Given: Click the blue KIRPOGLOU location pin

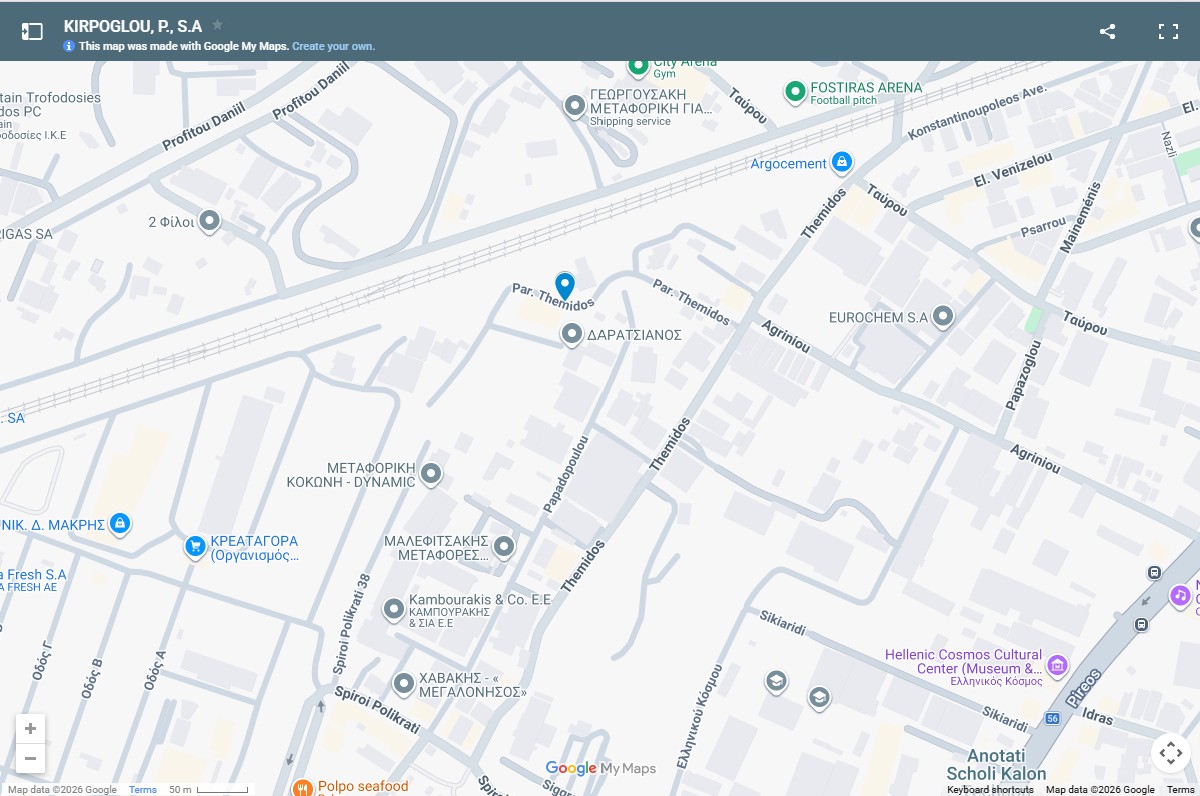Looking at the screenshot, I should [565, 286].
